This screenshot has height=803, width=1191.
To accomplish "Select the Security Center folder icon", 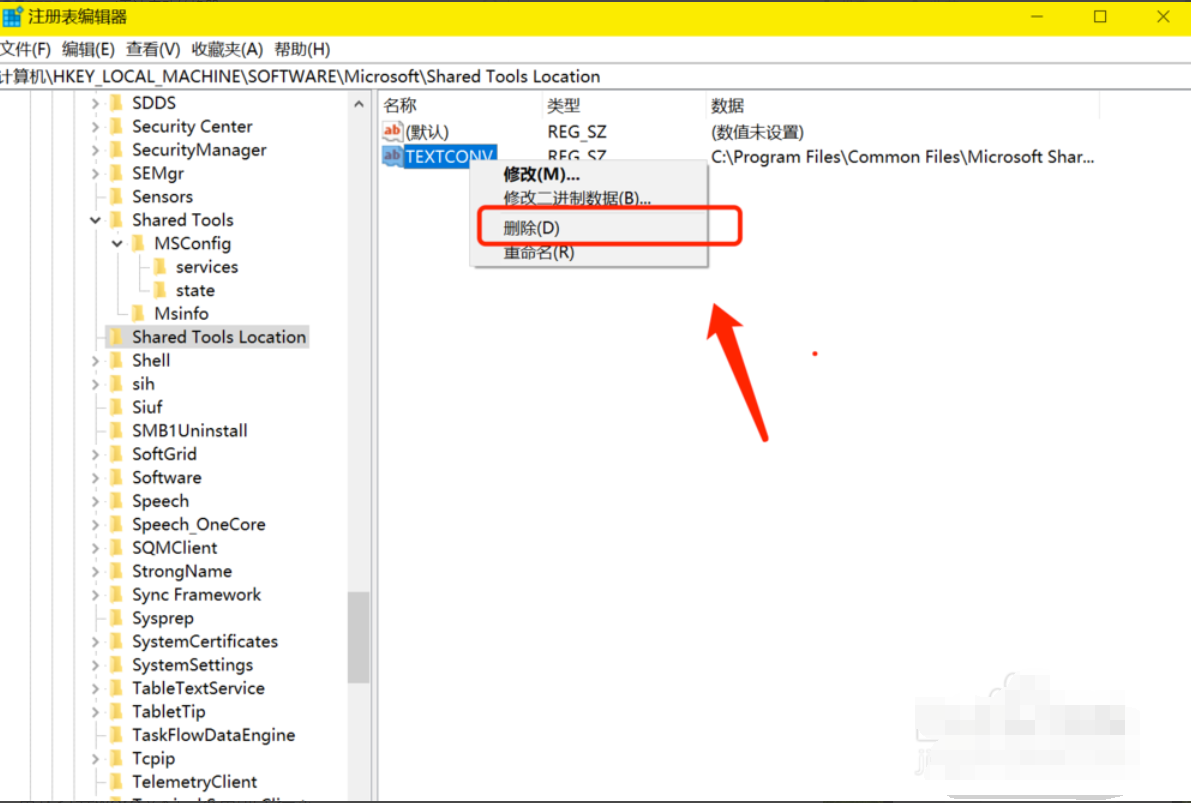I will tap(116, 127).
